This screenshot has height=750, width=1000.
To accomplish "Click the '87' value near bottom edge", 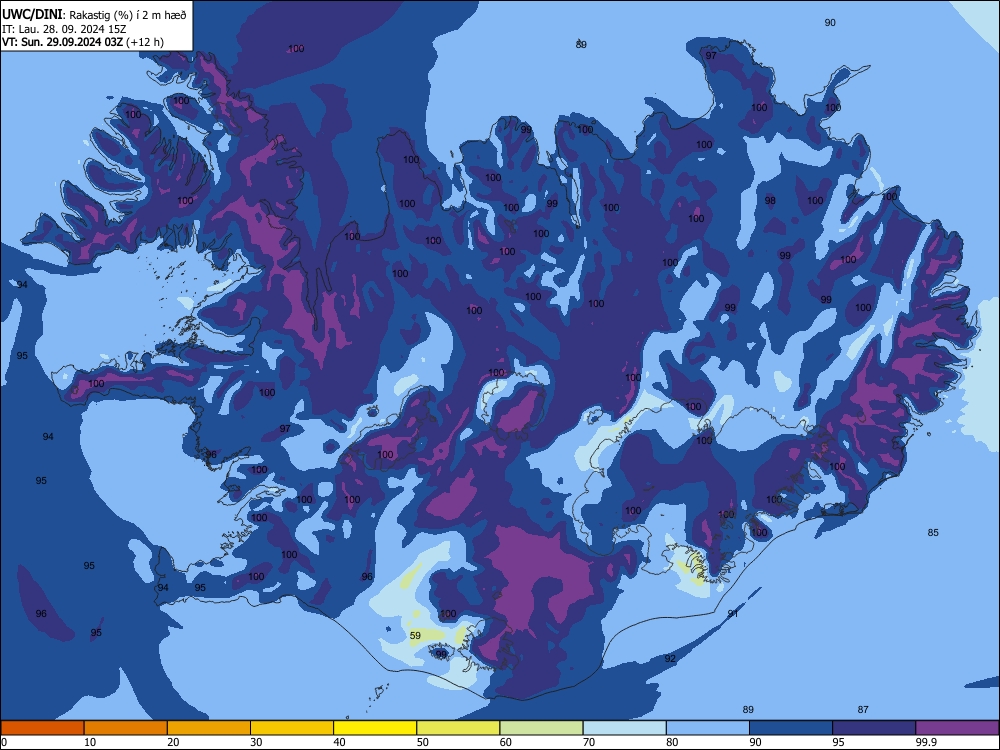I will 863,709.
